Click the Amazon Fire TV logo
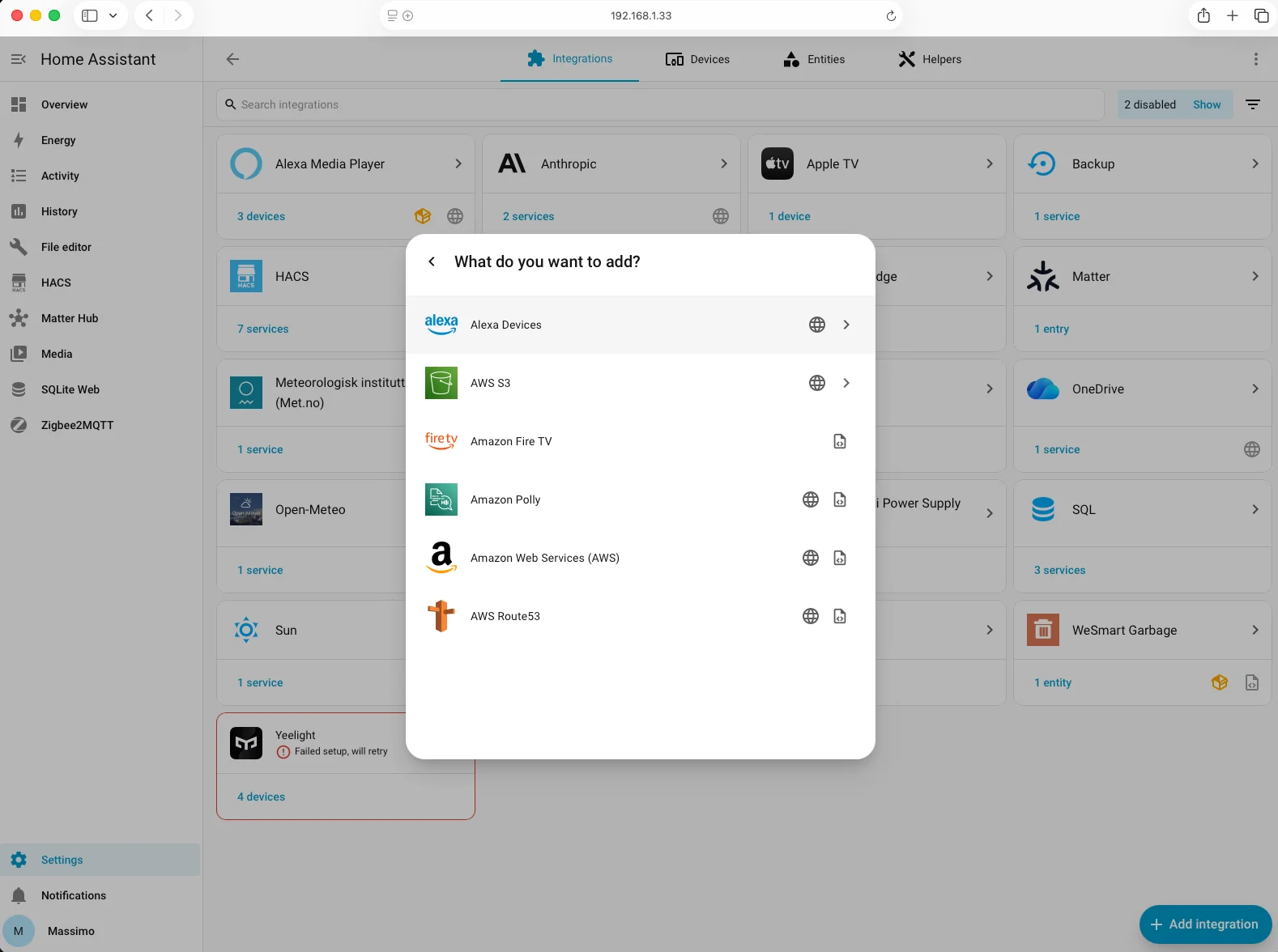The height and width of the screenshot is (952, 1278). tap(441, 441)
